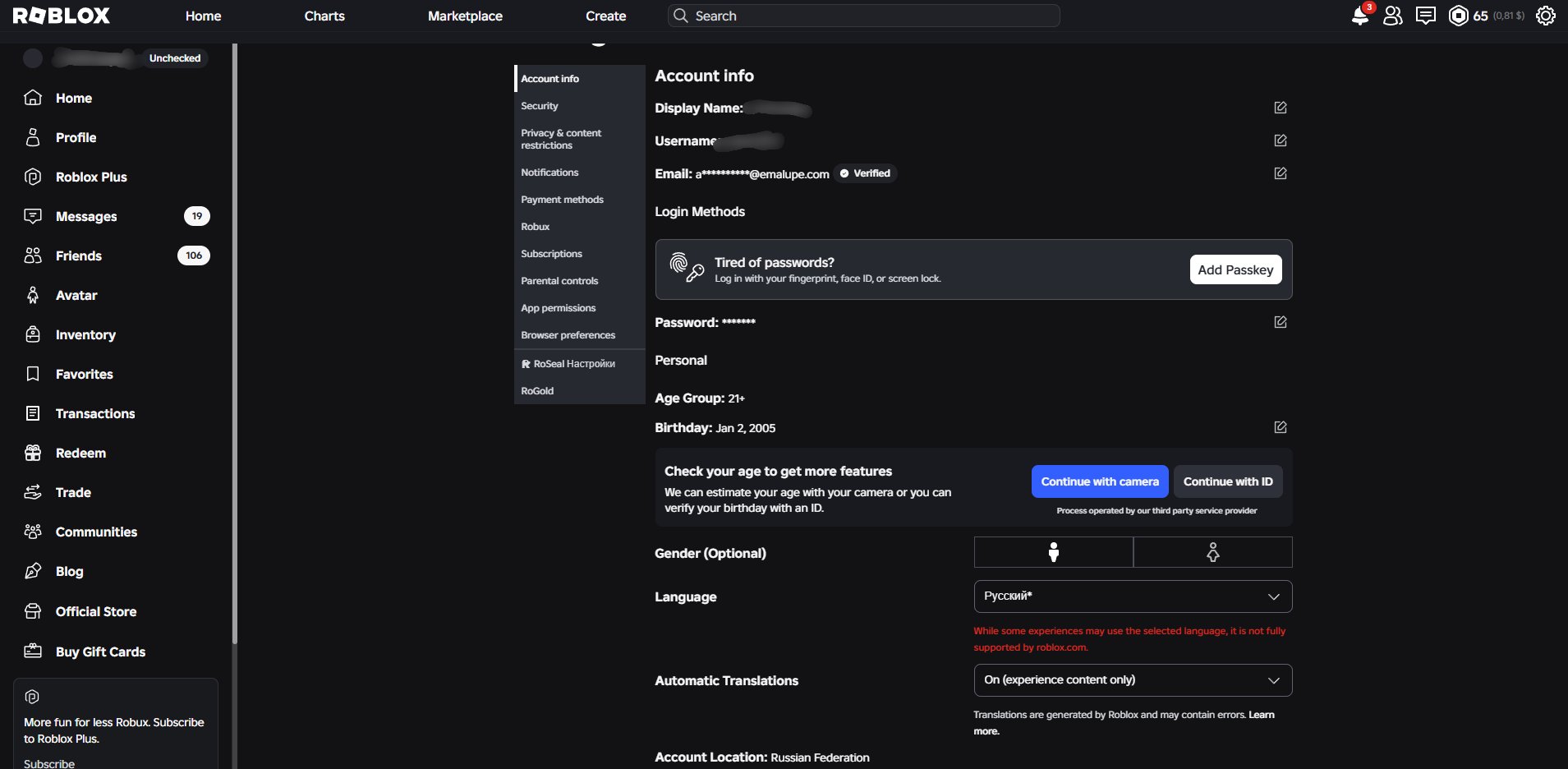Click the sidebar profile avatar thumbnail
The width and height of the screenshot is (1568, 769).
pos(33,58)
